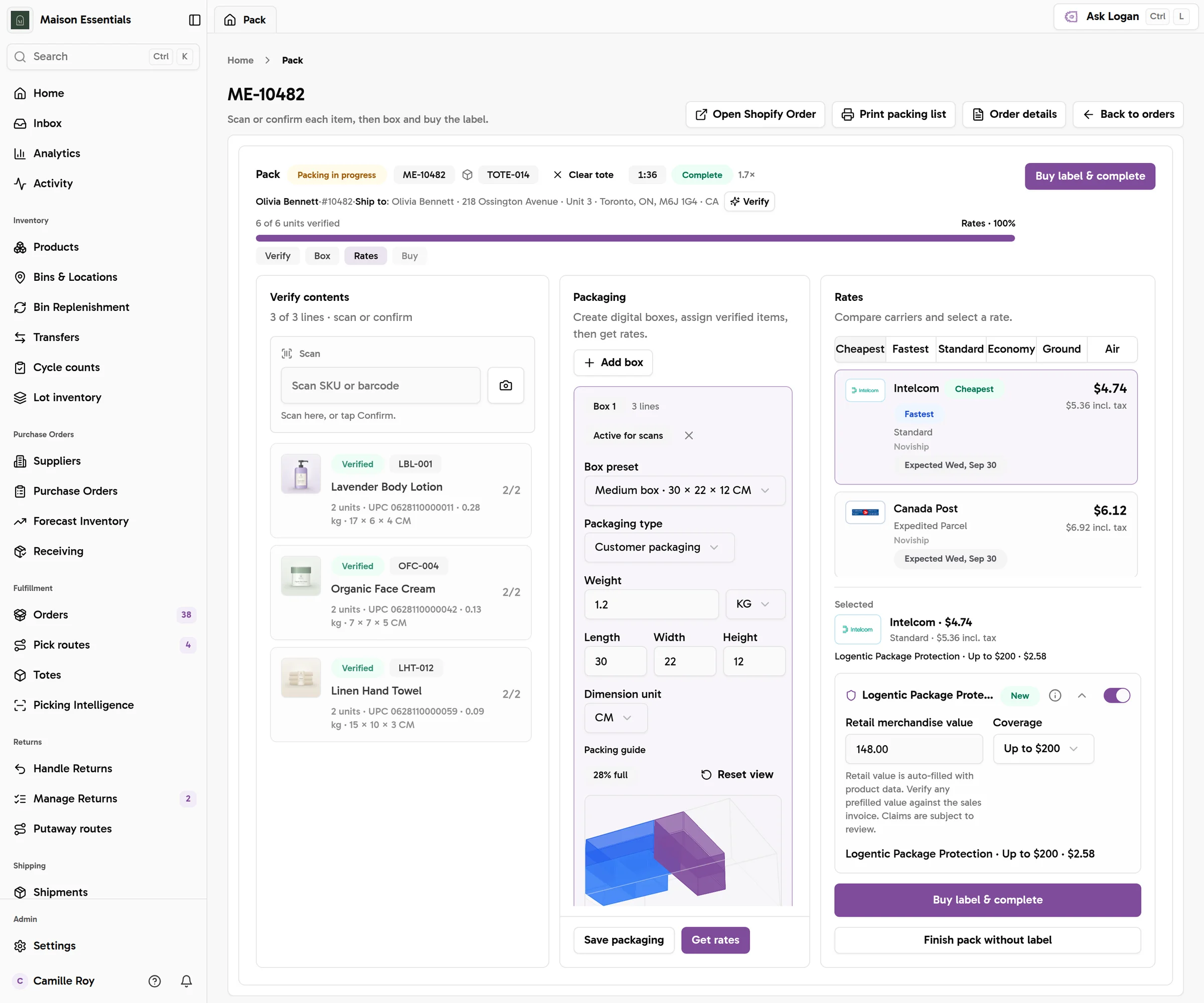Switch to Box step tab

point(322,256)
